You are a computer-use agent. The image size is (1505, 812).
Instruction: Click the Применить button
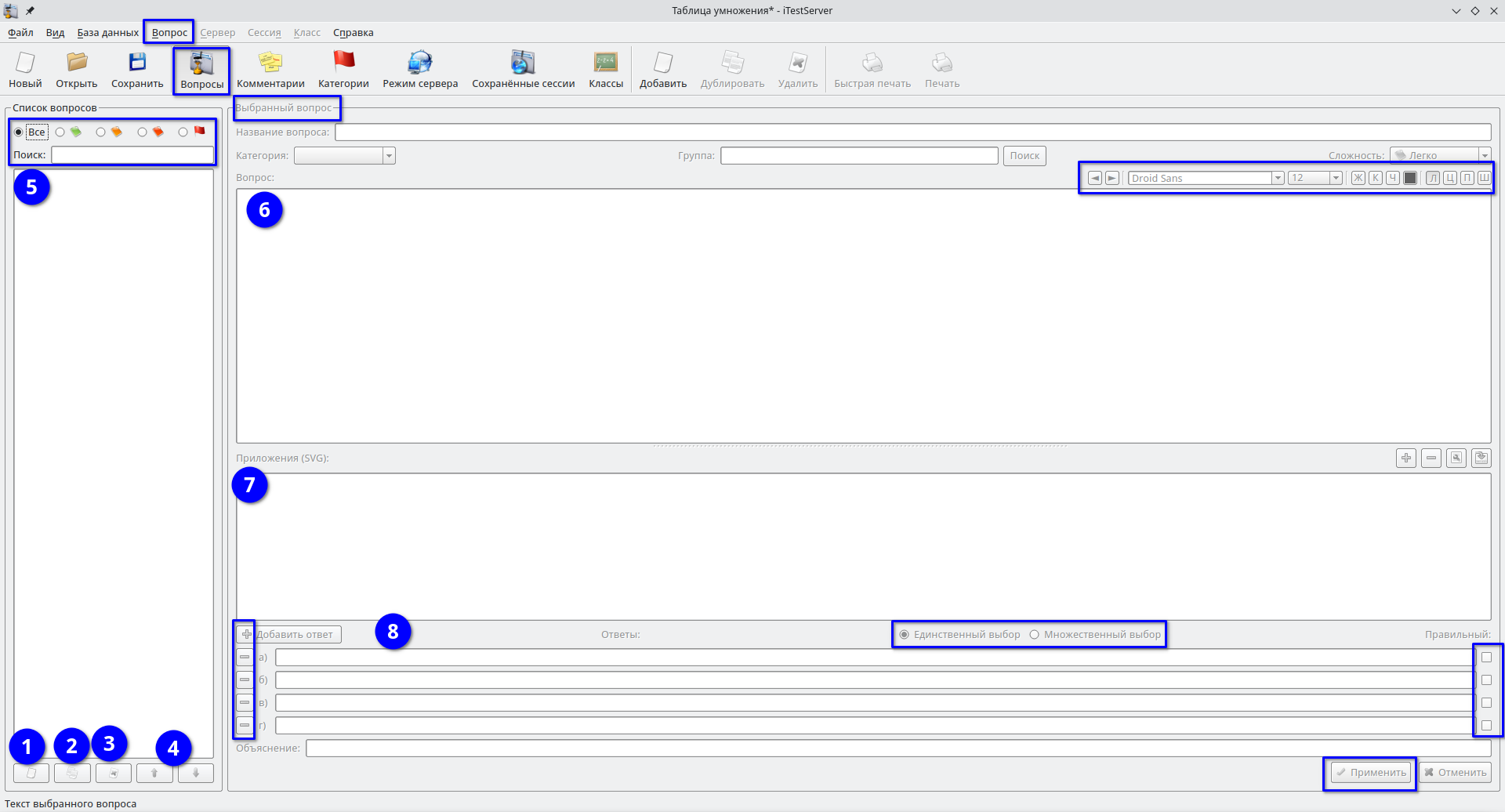pyautogui.click(x=1370, y=773)
